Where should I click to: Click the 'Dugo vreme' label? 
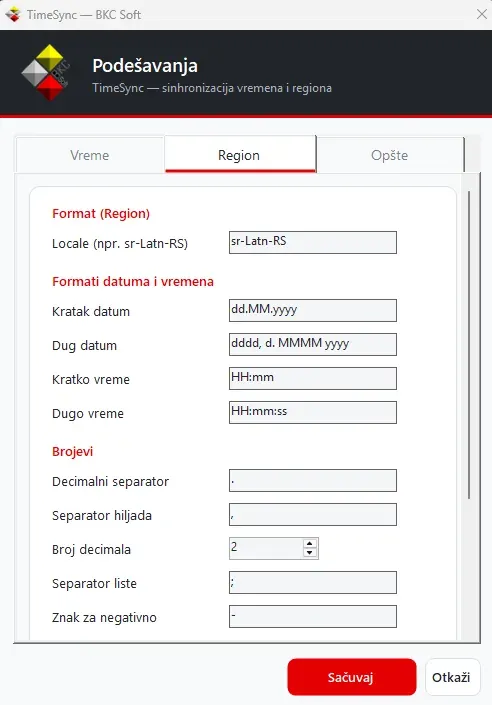tap(88, 414)
